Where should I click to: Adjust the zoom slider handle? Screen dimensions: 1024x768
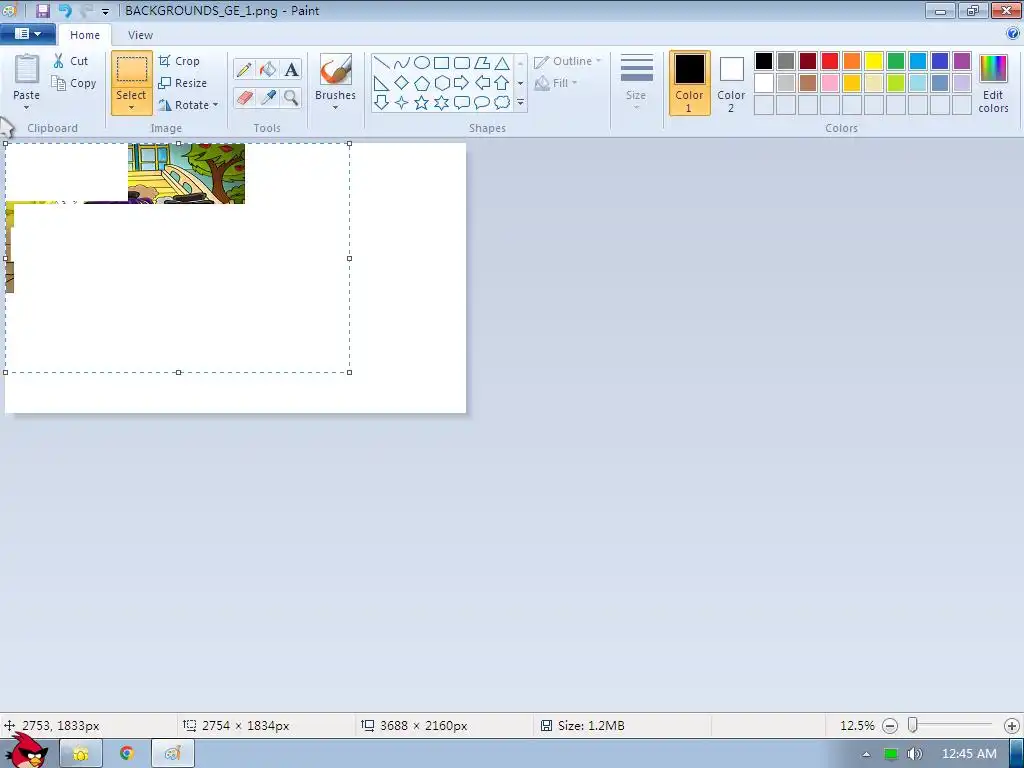click(913, 725)
